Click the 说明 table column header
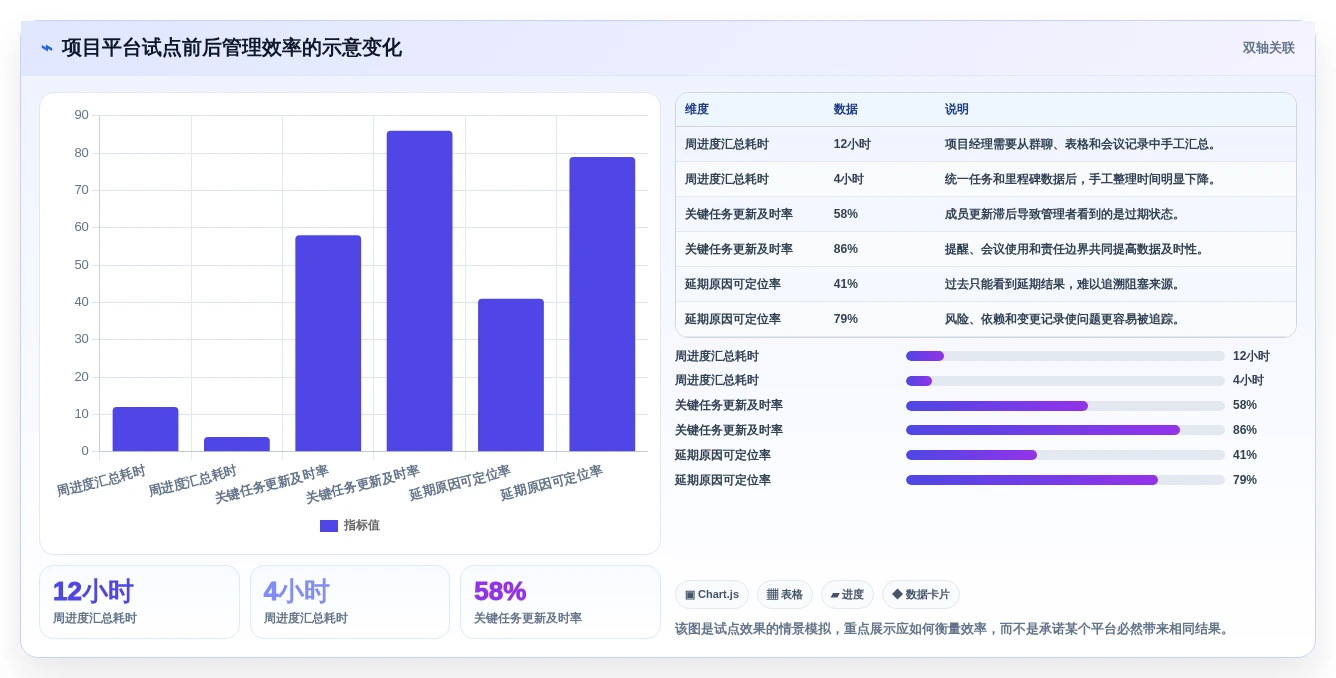Image resolution: width=1336 pixels, height=678 pixels. [x=957, y=110]
